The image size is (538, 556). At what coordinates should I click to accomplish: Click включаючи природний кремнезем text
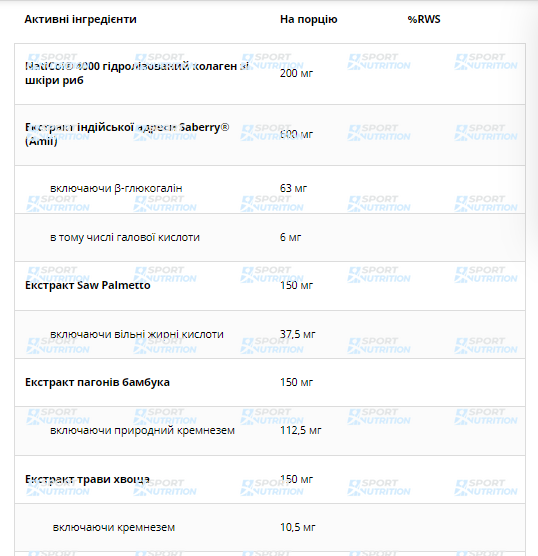(x=142, y=430)
